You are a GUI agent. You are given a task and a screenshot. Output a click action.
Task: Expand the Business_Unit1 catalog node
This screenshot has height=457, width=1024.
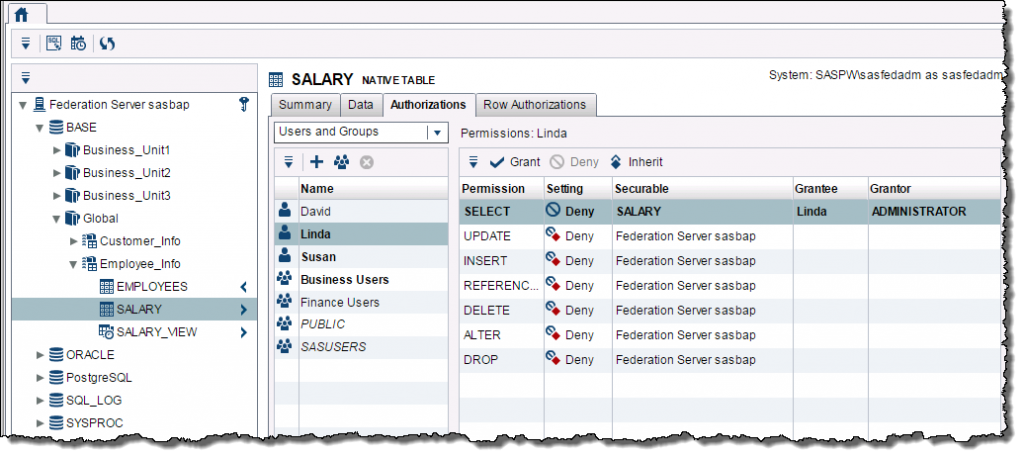coord(57,150)
